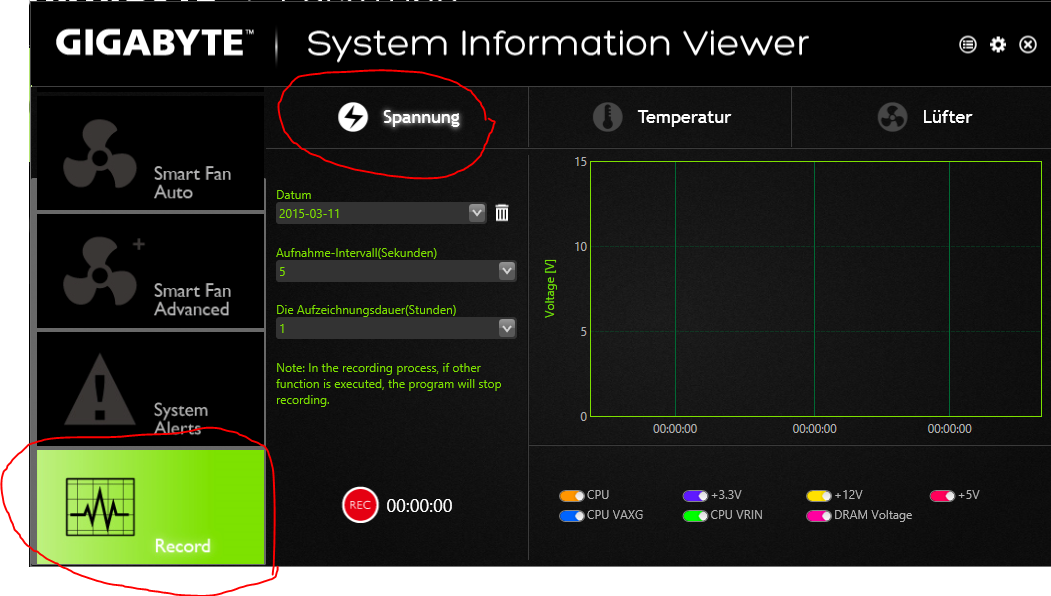This screenshot has width=1051, height=596.
Task: Expand the Aufzeichnungsdauer dropdown arrow
Action: click(x=507, y=328)
